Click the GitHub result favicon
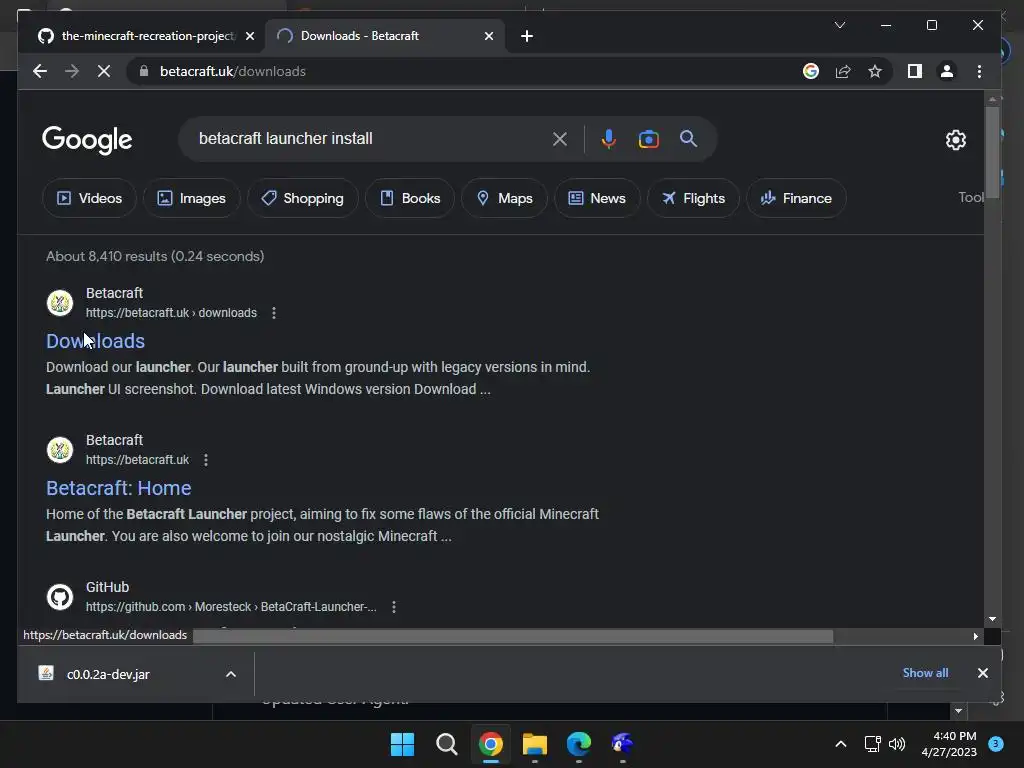1024x768 pixels. 60,597
